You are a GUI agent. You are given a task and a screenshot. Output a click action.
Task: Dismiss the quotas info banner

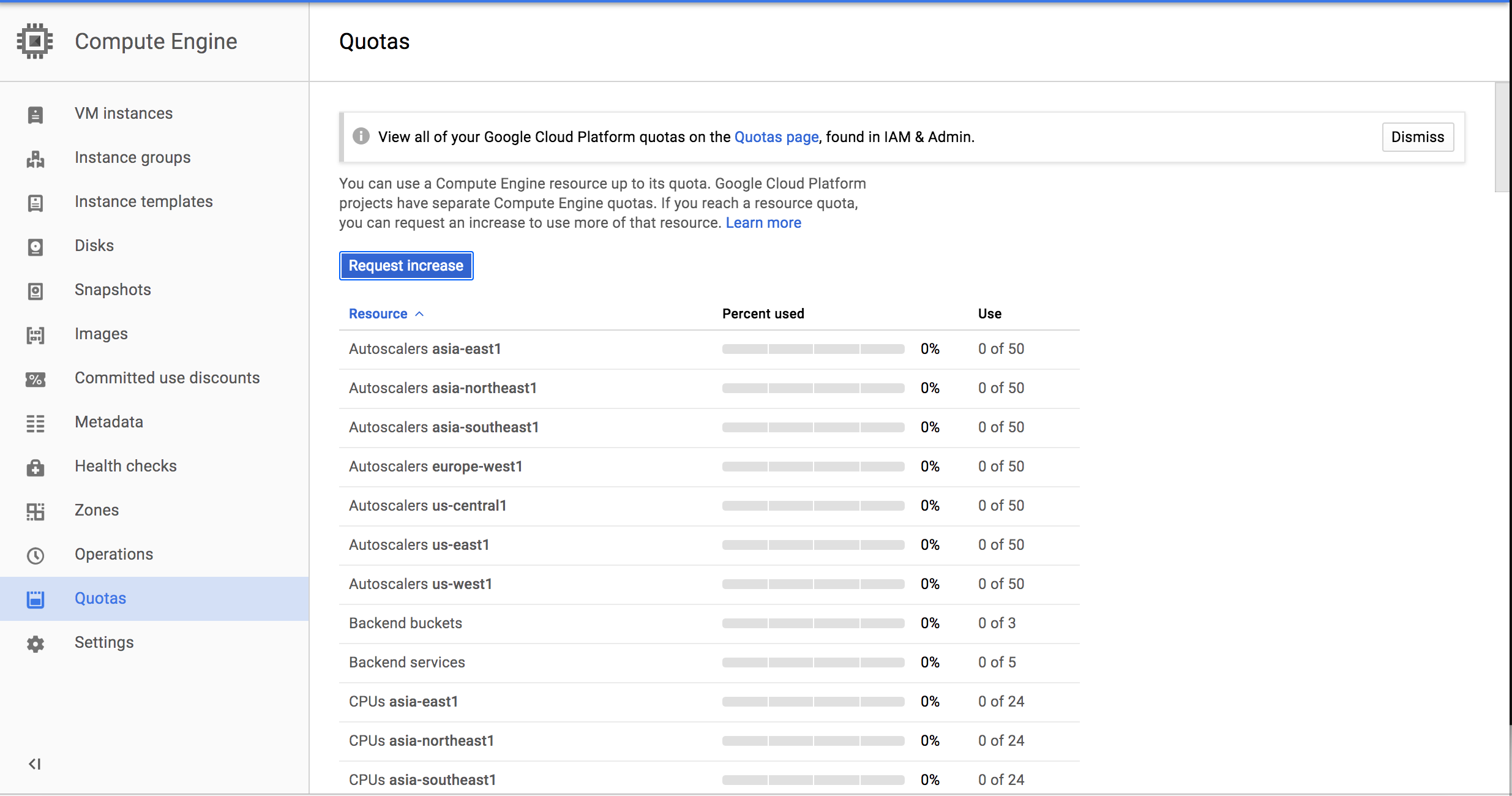click(1417, 137)
